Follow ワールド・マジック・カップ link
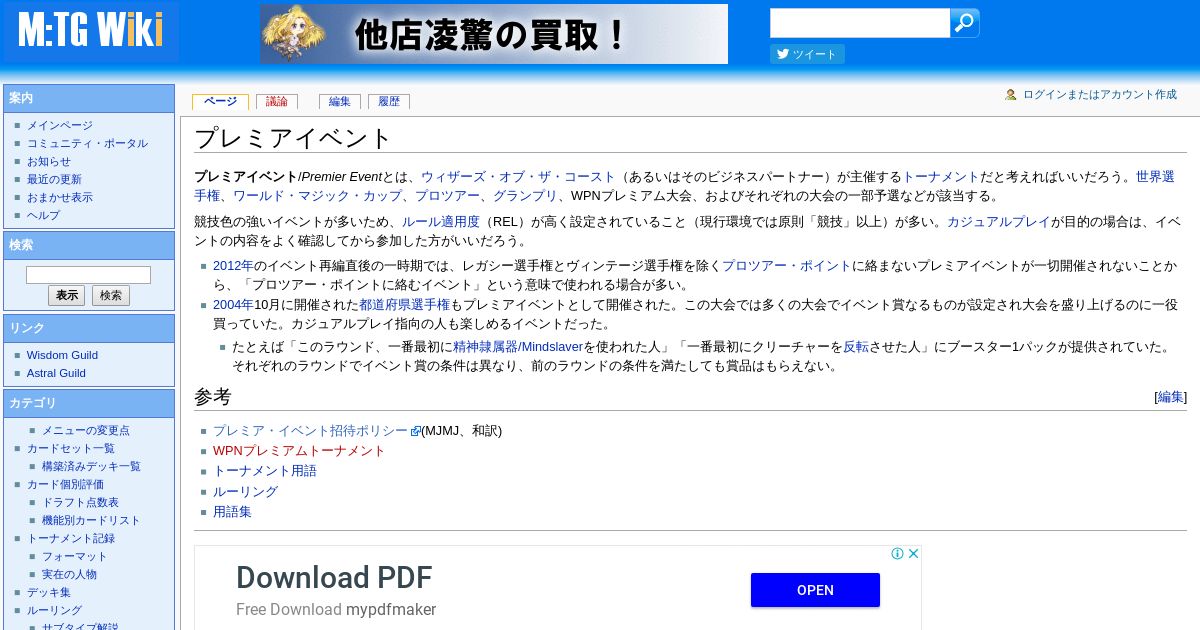The height and width of the screenshot is (630, 1200). pos(318,196)
